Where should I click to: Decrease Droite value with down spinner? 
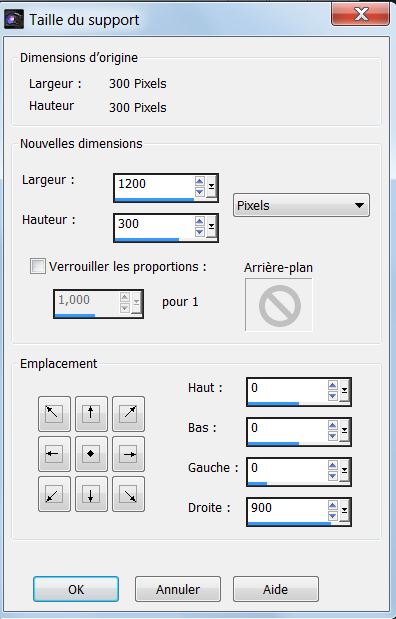[x=333, y=516]
